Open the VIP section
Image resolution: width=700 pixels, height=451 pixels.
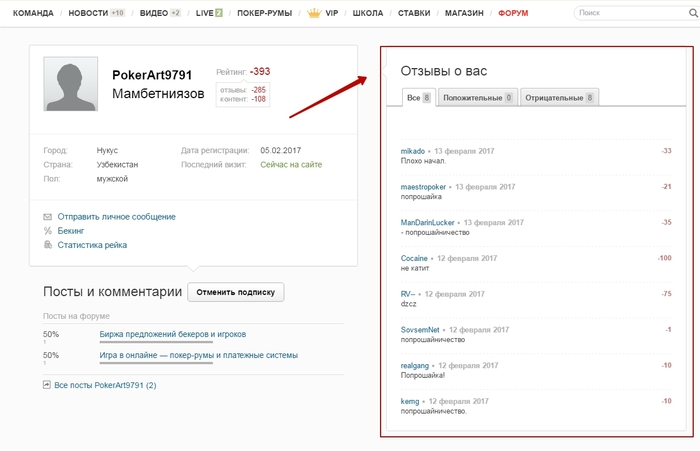(x=332, y=13)
